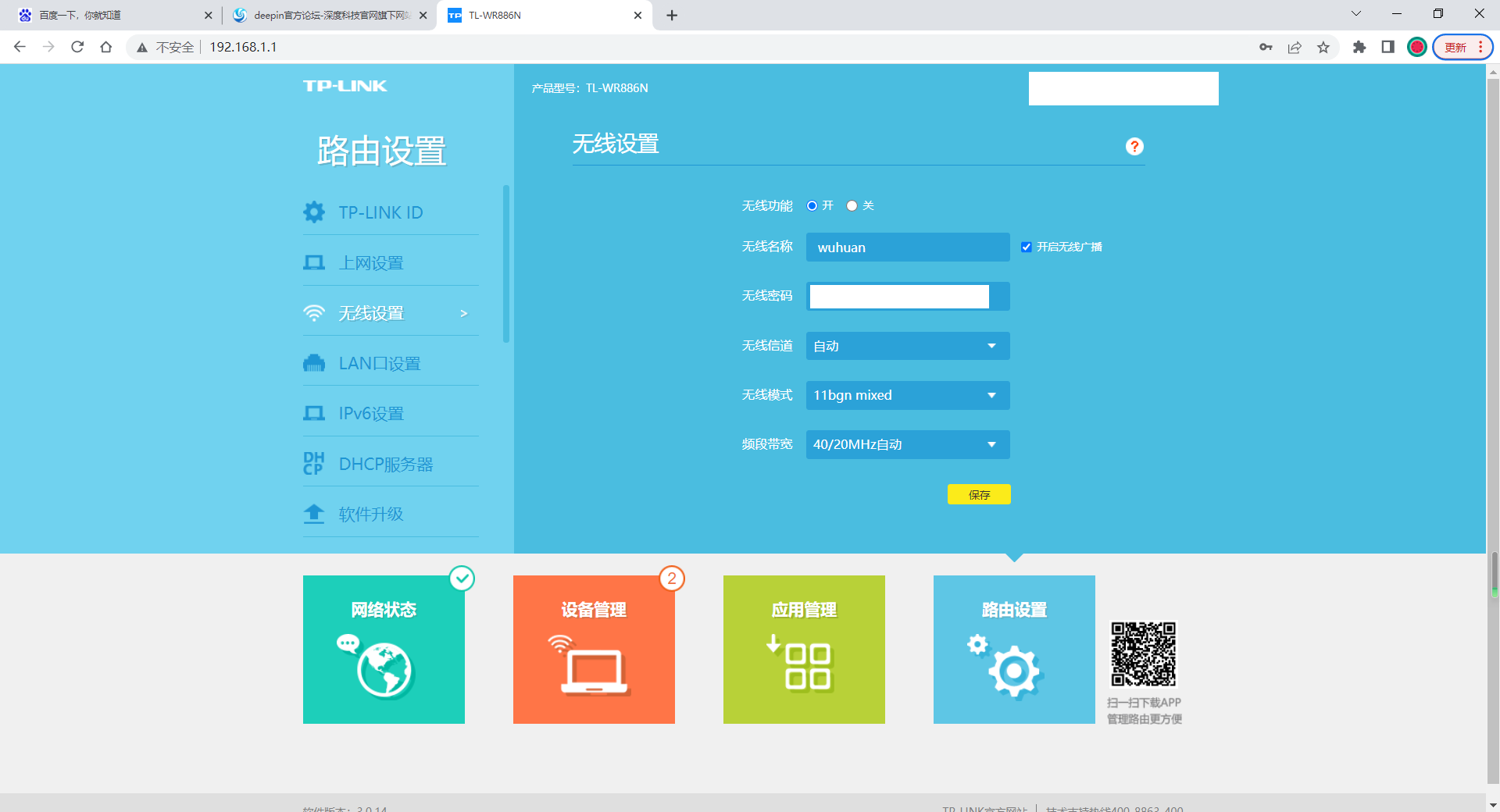The image size is (1500, 812).
Task: Expand the 频段带宽 bandwidth dropdown
Action: (x=907, y=444)
